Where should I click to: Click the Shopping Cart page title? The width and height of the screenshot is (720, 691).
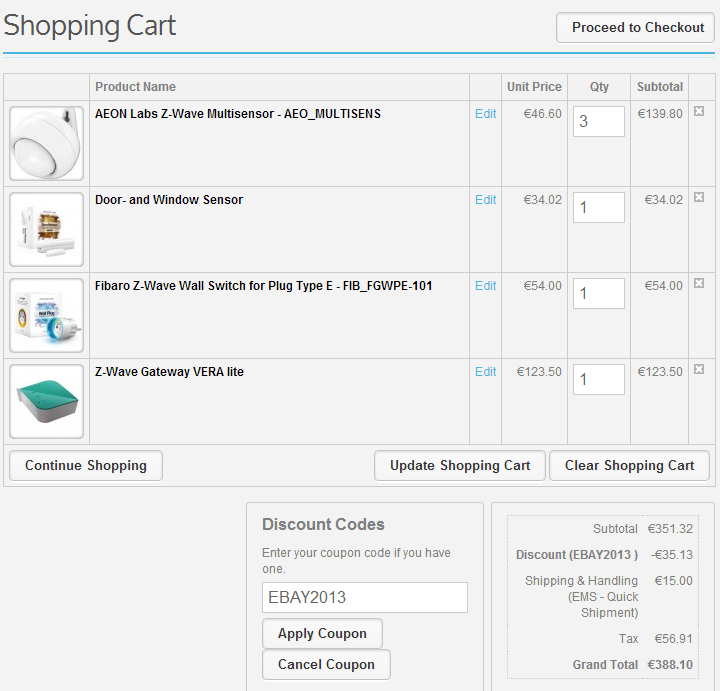(90, 26)
